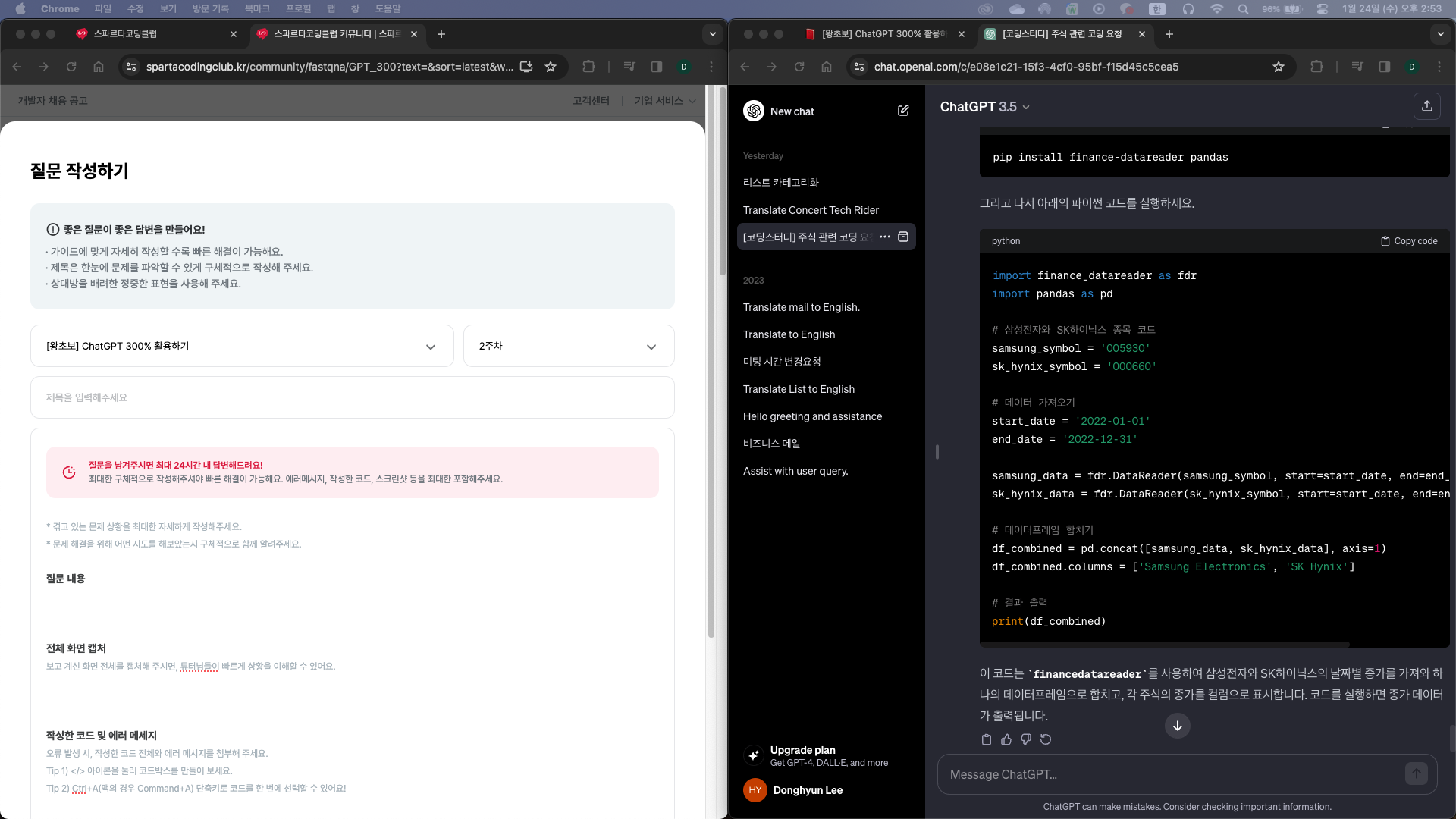The image size is (1456, 819).
Task: Go to home in the left Chrome window
Action: [99, 67]
